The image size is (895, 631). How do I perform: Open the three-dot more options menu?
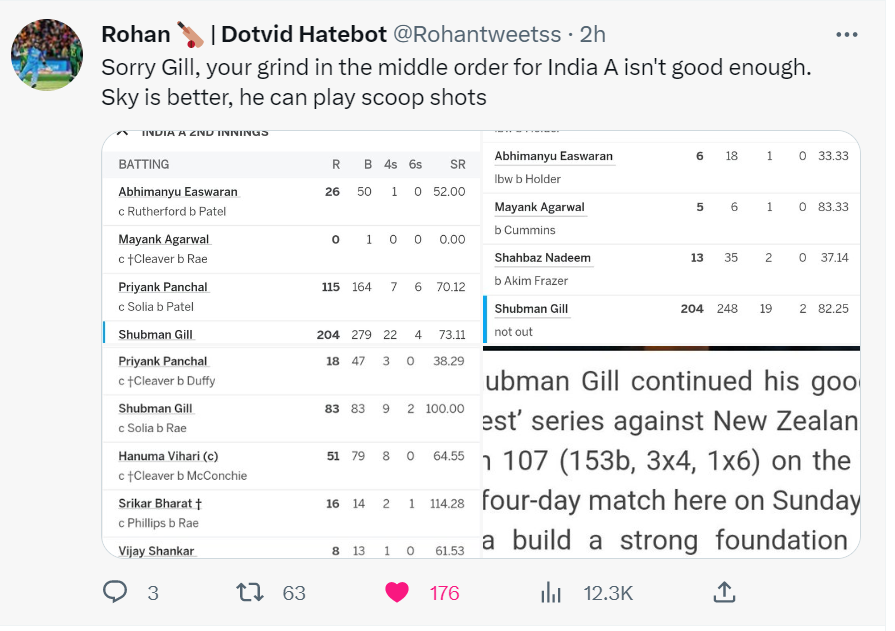pos(847,35)
